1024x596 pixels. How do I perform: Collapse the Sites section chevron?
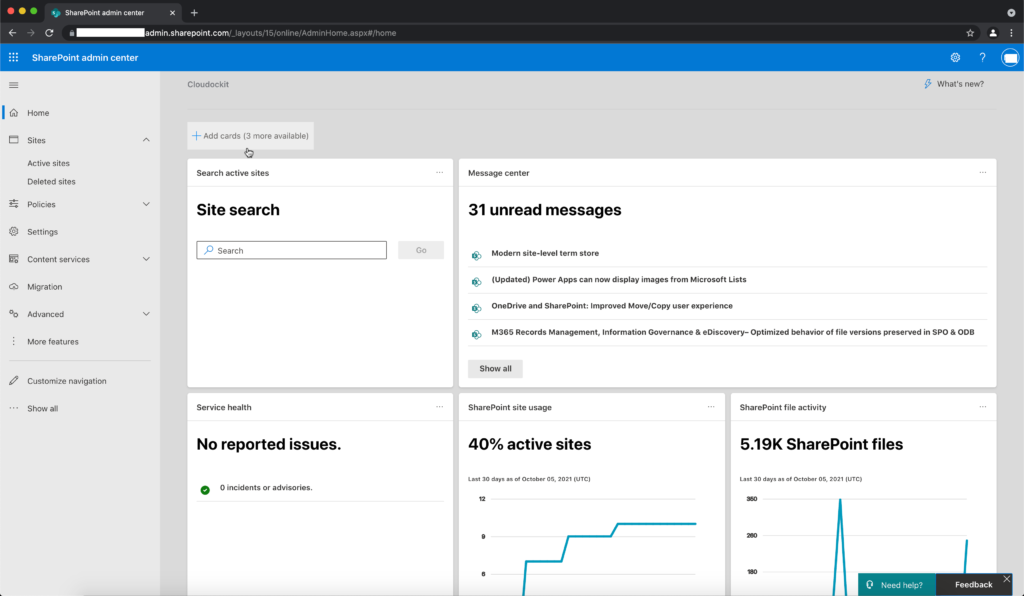click(x=146, y=140)
